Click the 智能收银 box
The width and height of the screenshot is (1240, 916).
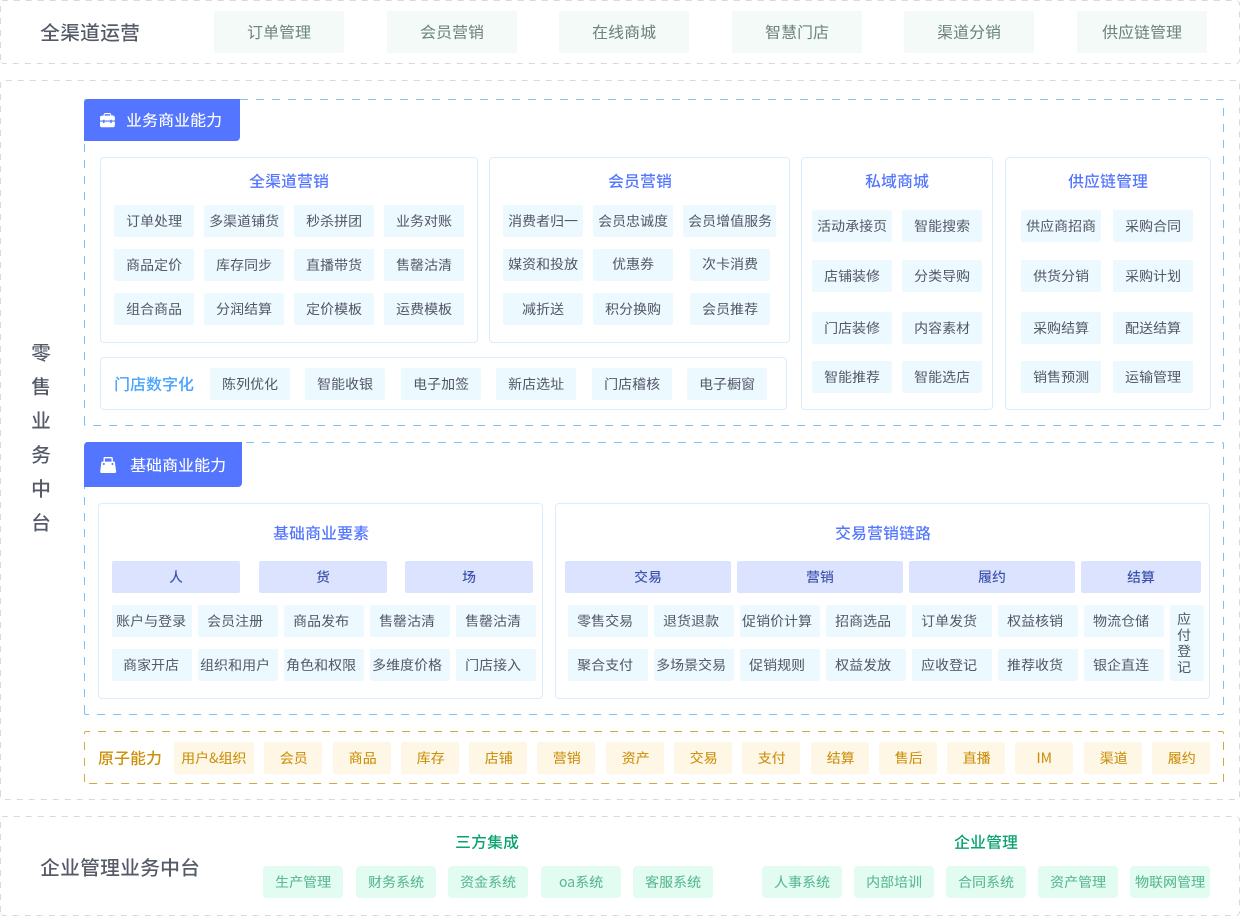click(345, 384)
